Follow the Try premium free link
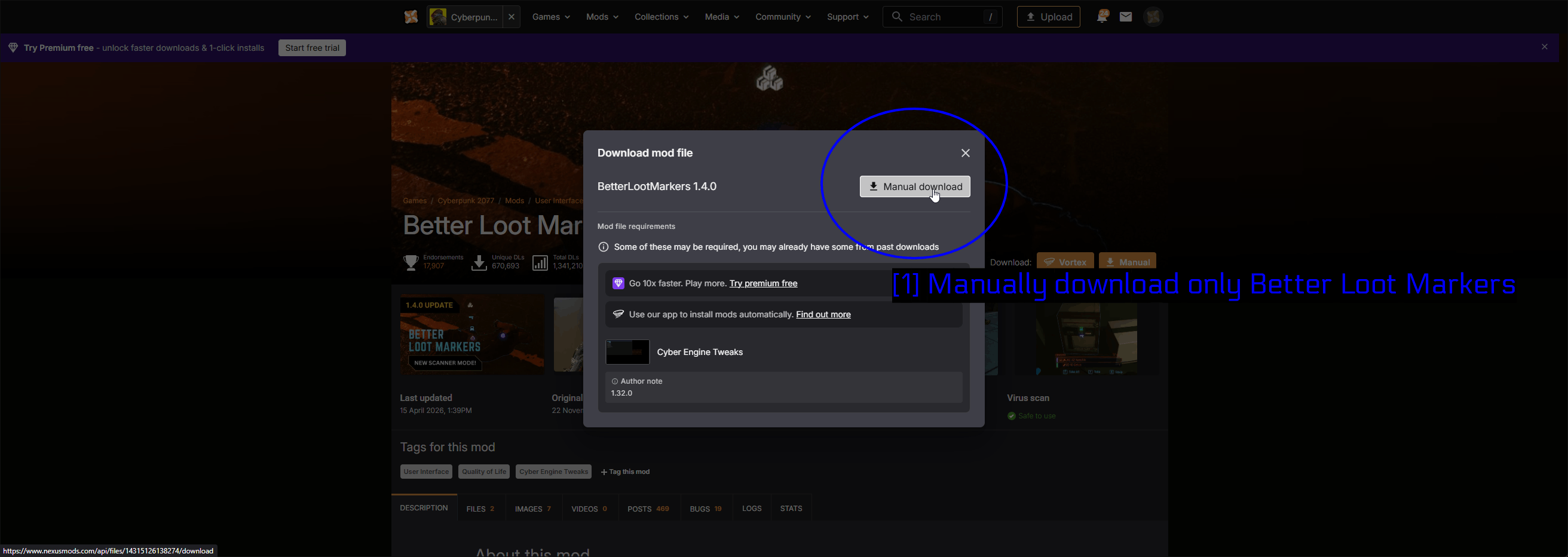Image resolution: width=1568 pixels, height=557 pixels. 763,283
